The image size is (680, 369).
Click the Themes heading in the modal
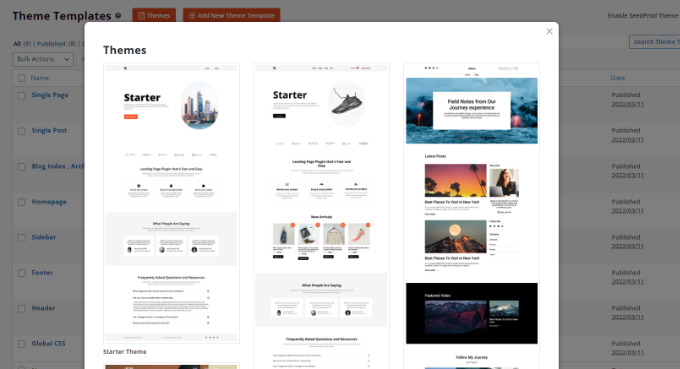point(124,50)
